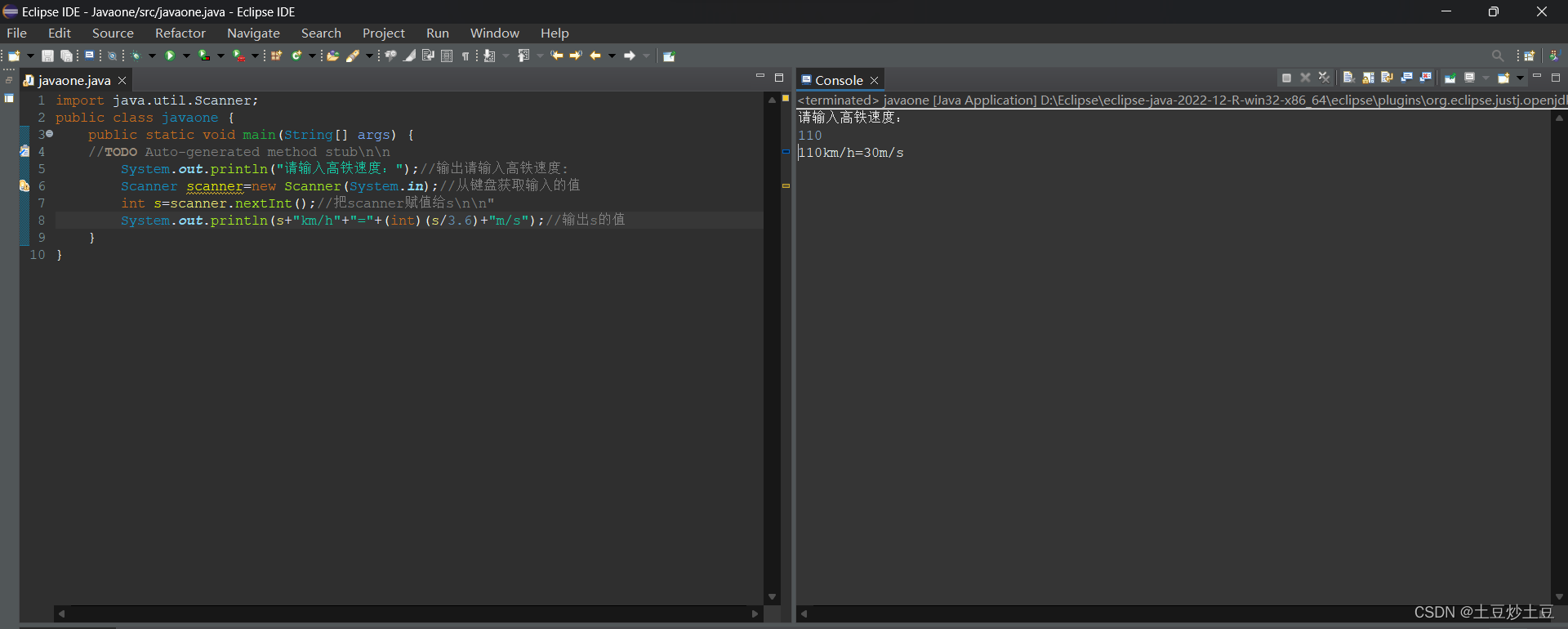Screen dimensions: 1568x629
Task: Click the New Java Package icon
Action: coord(276,56)
